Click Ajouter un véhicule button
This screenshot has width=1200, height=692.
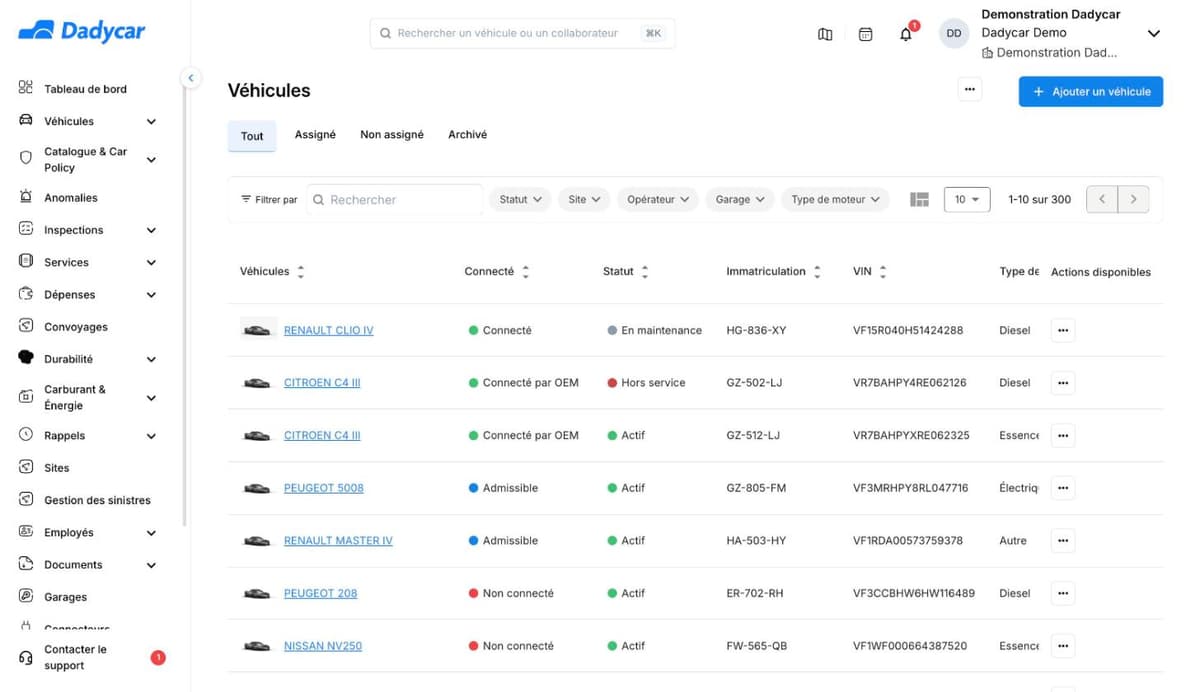click(1091, 91)
